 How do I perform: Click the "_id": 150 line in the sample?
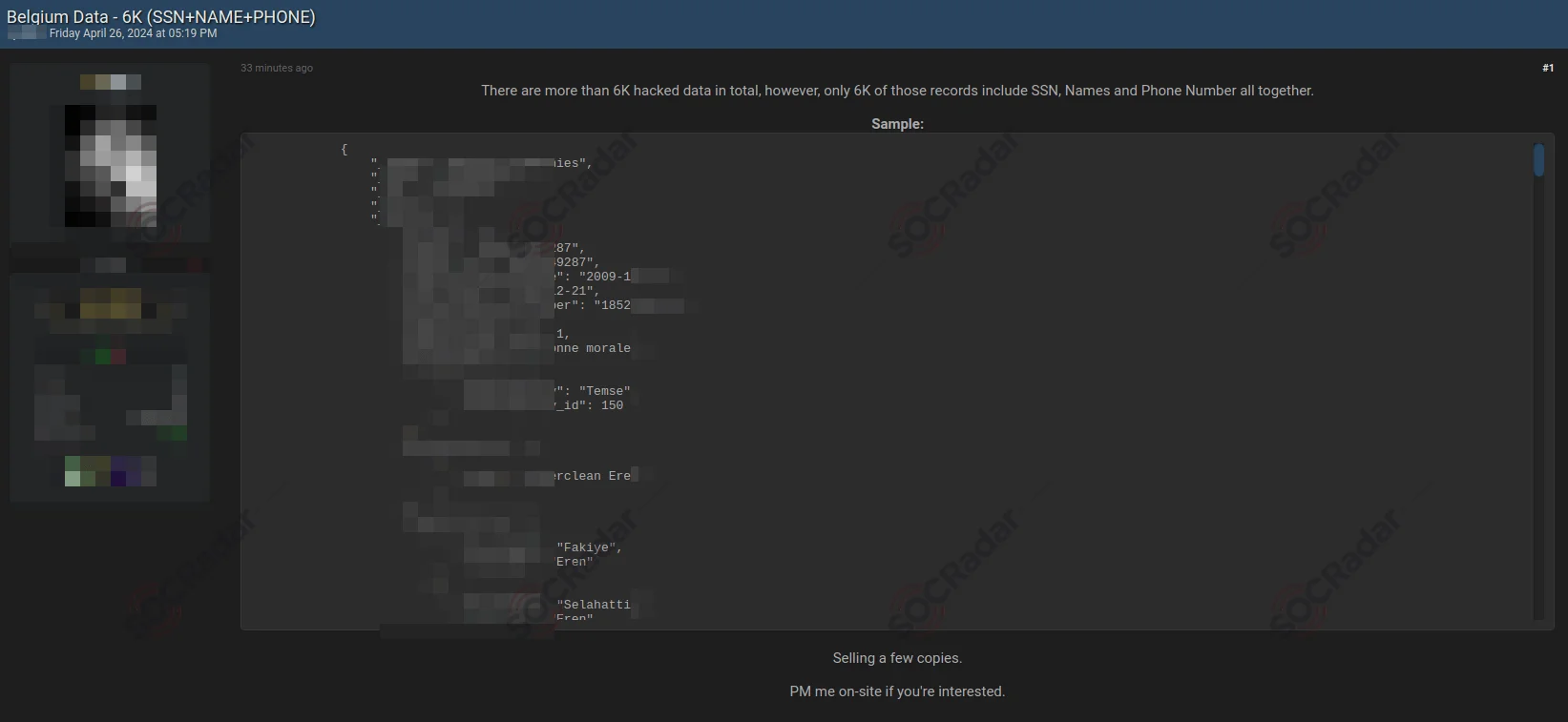point(589,405)
